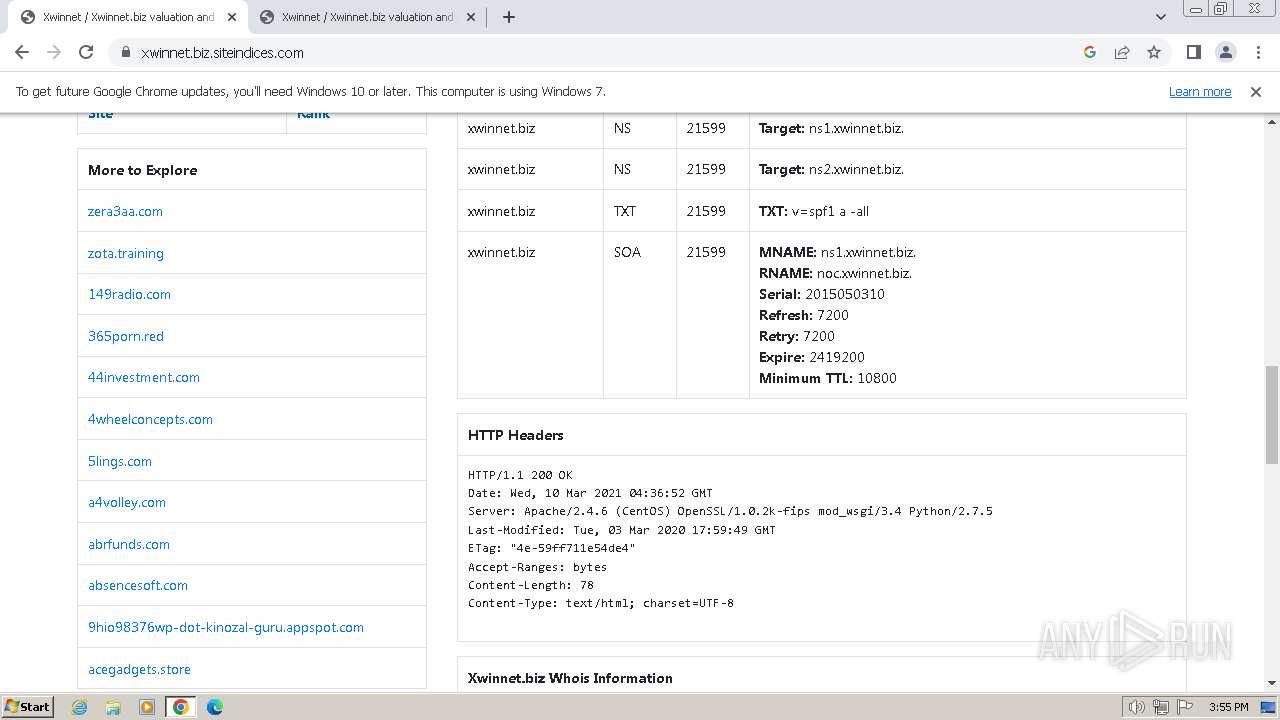1280x720 pixels.
Task: Open zera3aa.com link
Action: pyautogui.click(x=125, y=211)
